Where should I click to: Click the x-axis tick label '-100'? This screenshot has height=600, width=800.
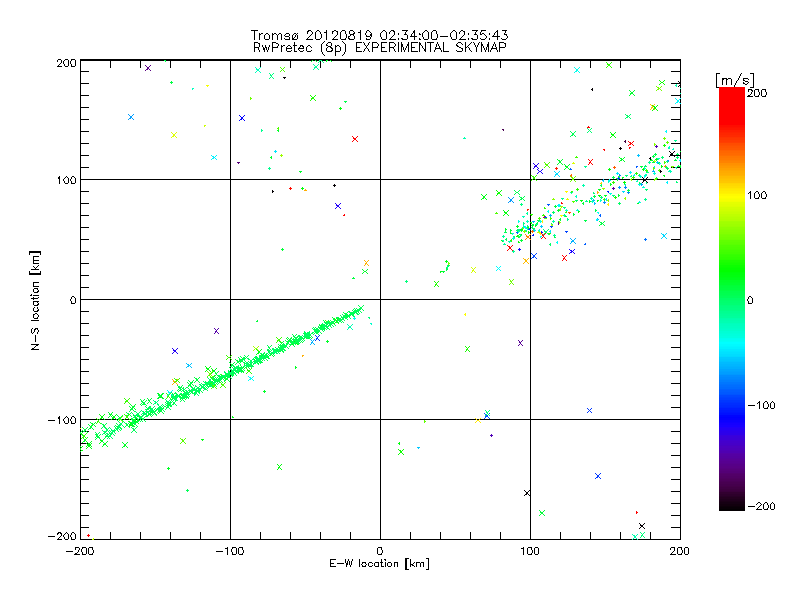(230, 551)
